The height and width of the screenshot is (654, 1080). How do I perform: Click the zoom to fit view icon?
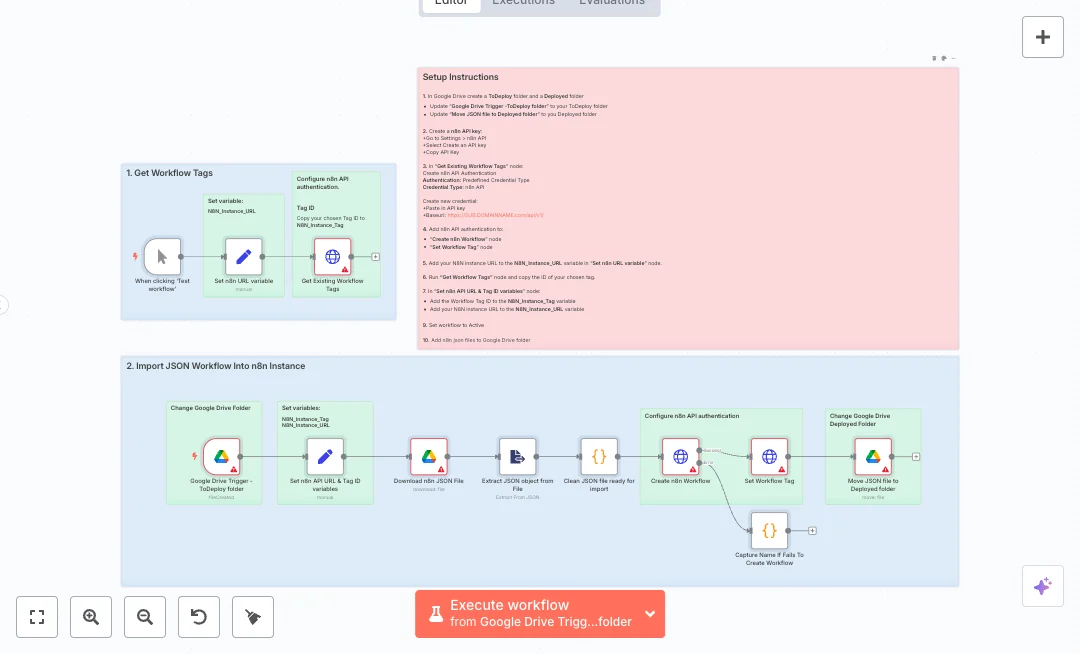tap(37, 617)
